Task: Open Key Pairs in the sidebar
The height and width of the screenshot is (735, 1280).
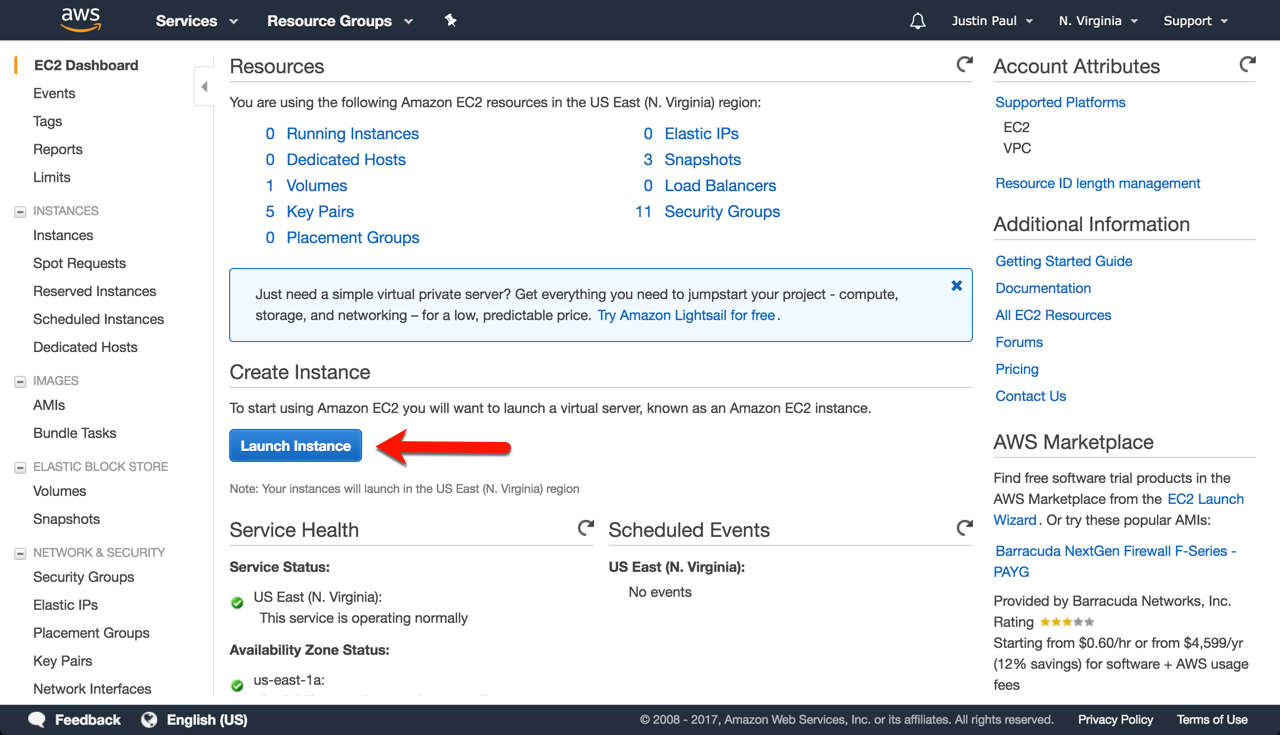Action: point(63,661)
